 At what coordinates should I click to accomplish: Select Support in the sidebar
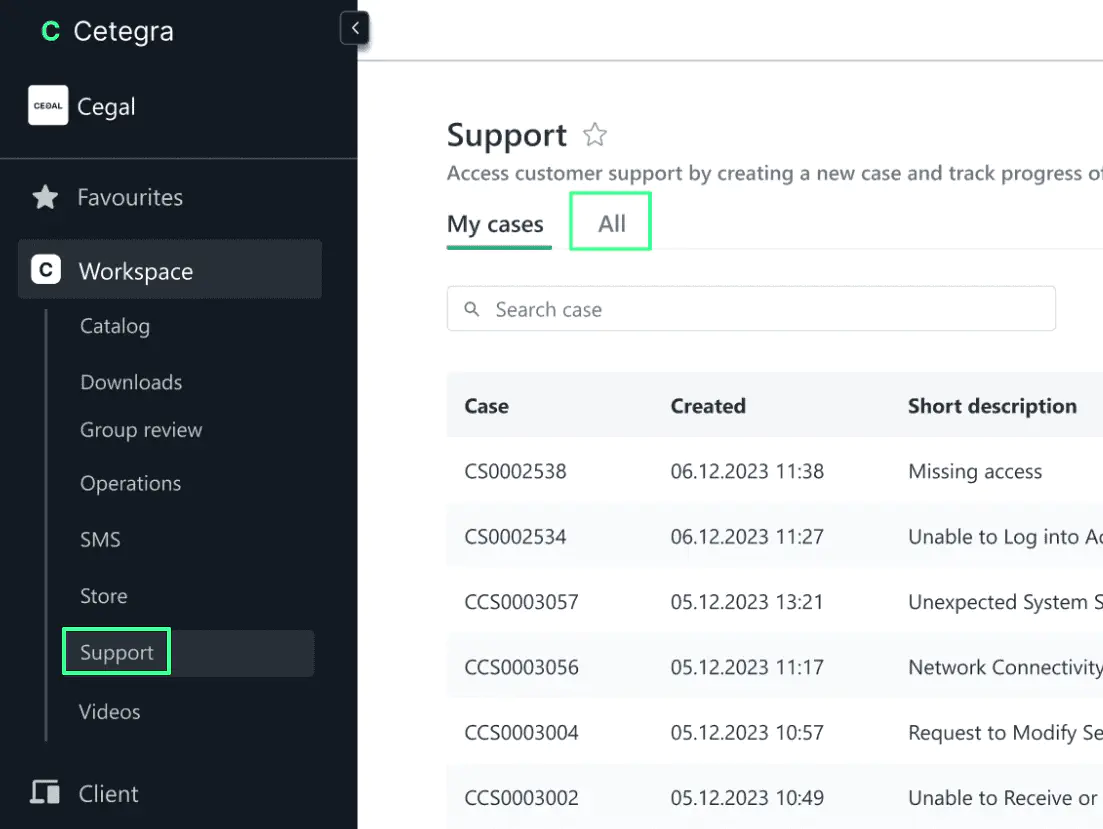(117, 652)
